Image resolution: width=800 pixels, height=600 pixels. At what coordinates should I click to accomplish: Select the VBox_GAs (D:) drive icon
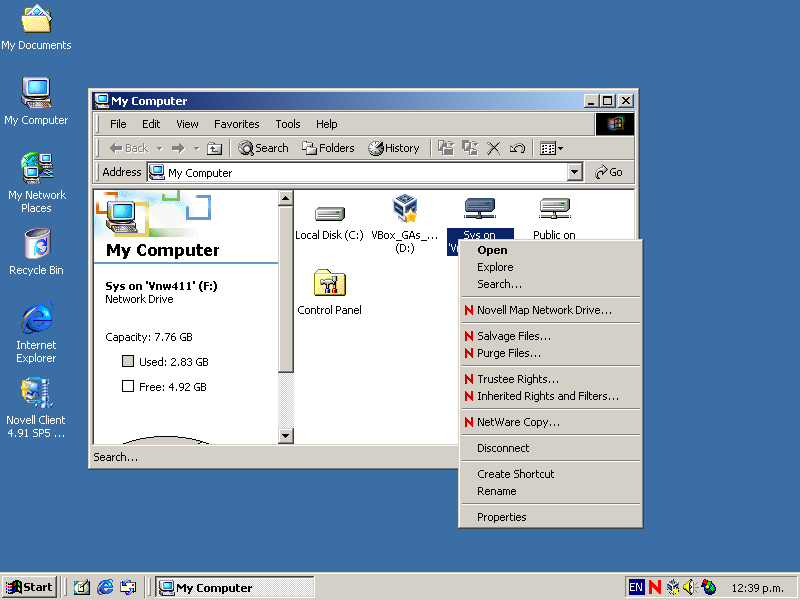405,224
